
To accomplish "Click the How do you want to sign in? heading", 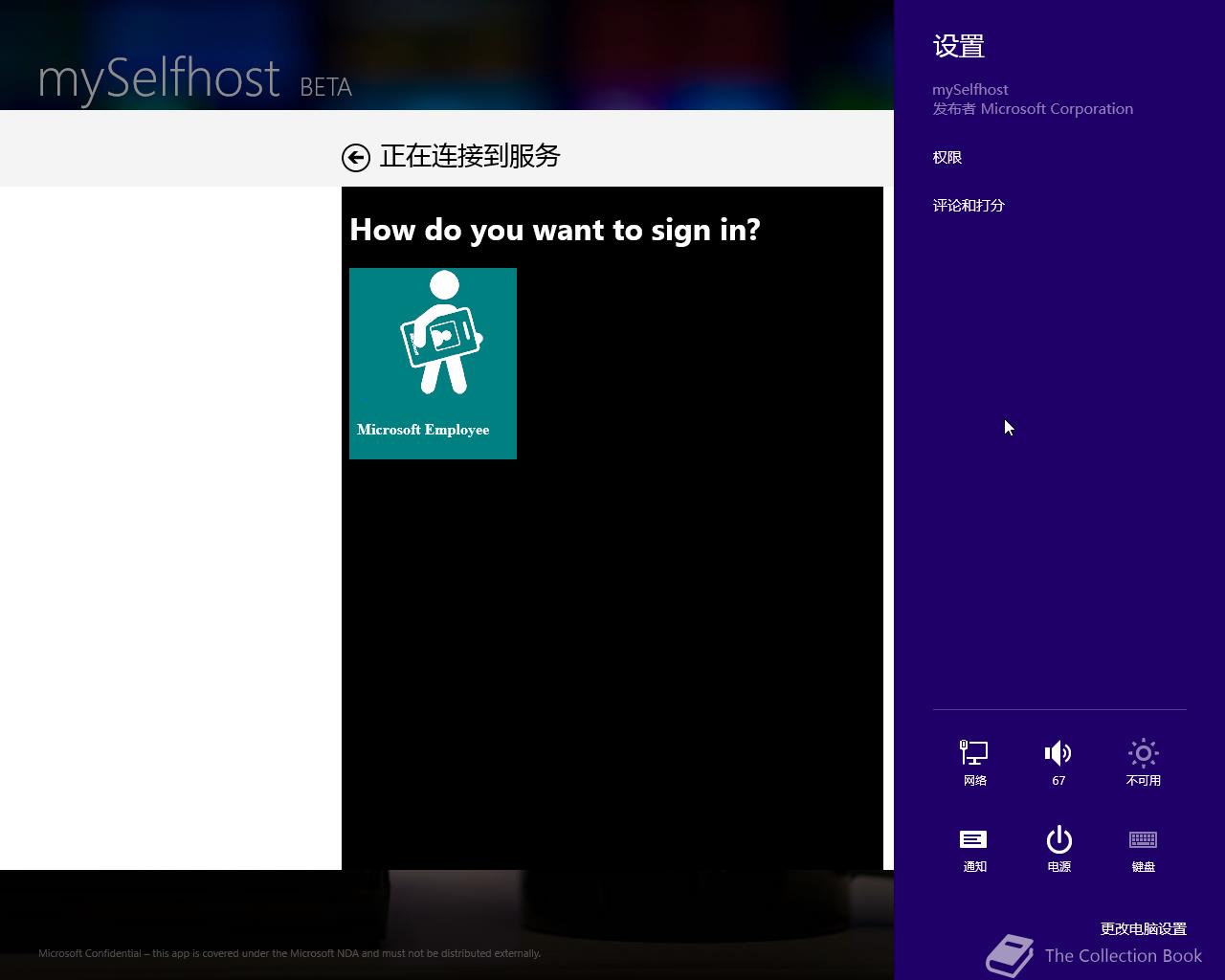I will click(x=555, y=230).
